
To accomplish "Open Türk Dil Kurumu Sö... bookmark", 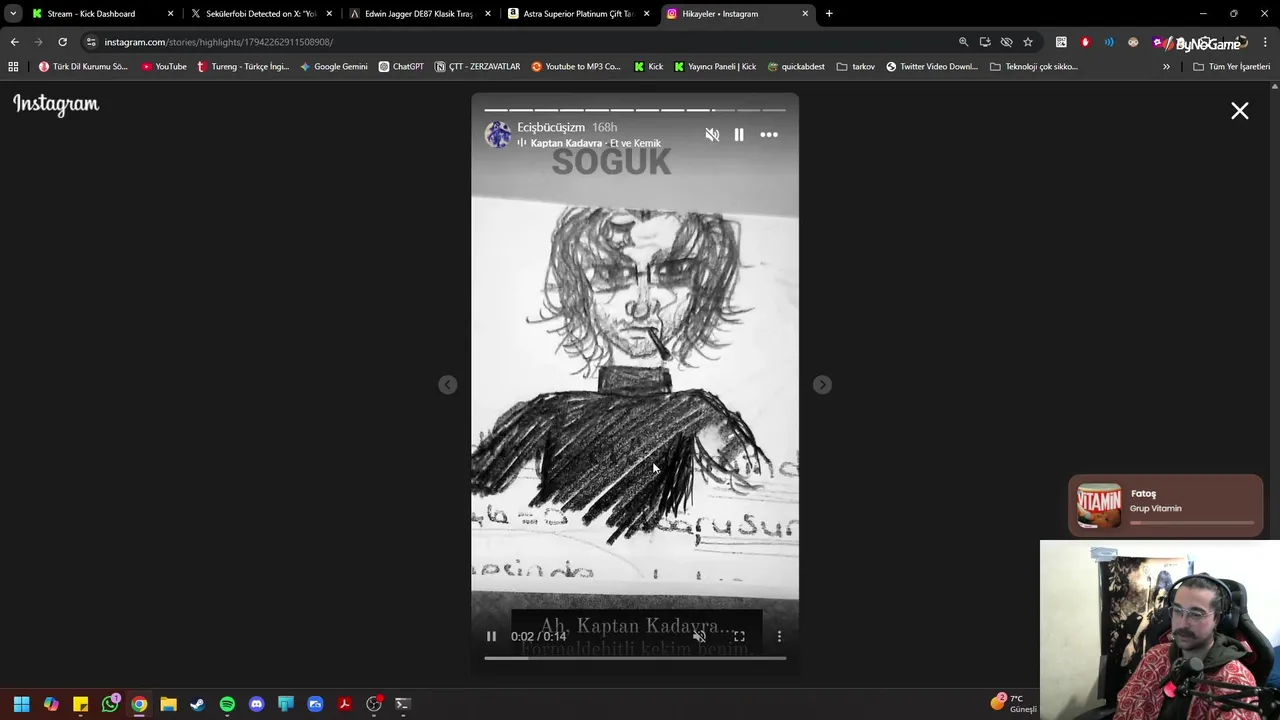I will click(x=83, y=67).
